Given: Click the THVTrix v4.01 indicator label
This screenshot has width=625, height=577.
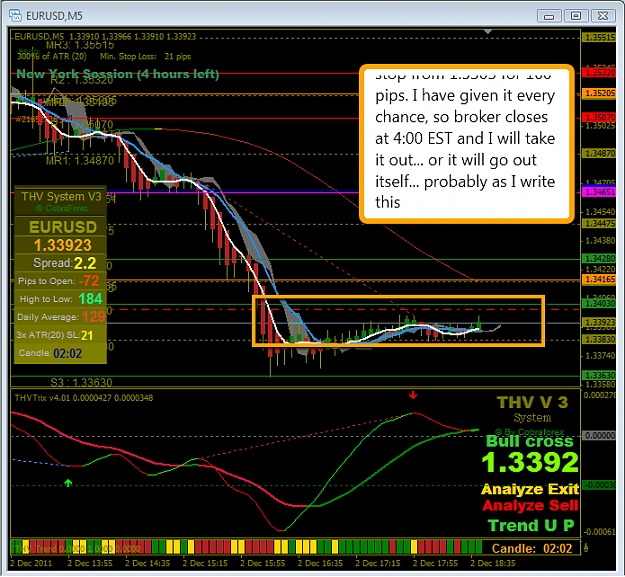Looking at the screenshot, I should [x=84, y=398].
